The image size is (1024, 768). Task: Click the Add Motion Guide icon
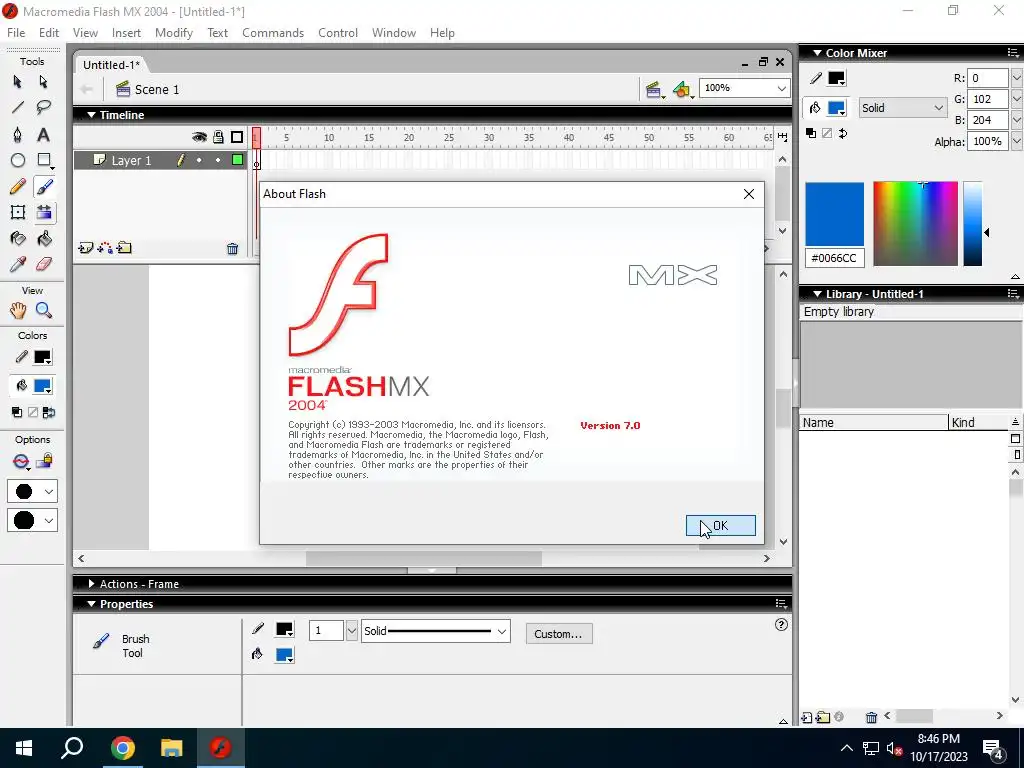(104, 248)
